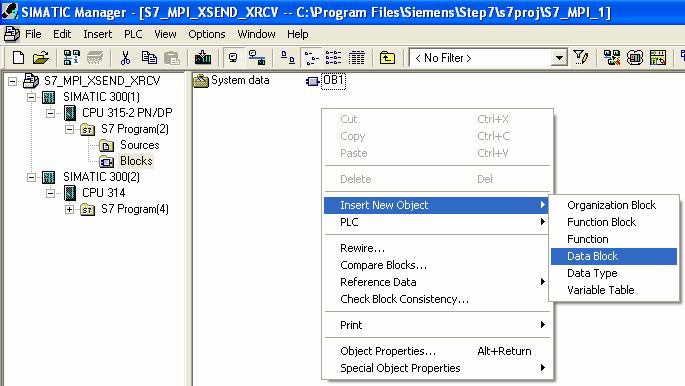Open the Insert menu
Image resolution: width=685 pixels, height=386 pixels.
tap(97, 34)
